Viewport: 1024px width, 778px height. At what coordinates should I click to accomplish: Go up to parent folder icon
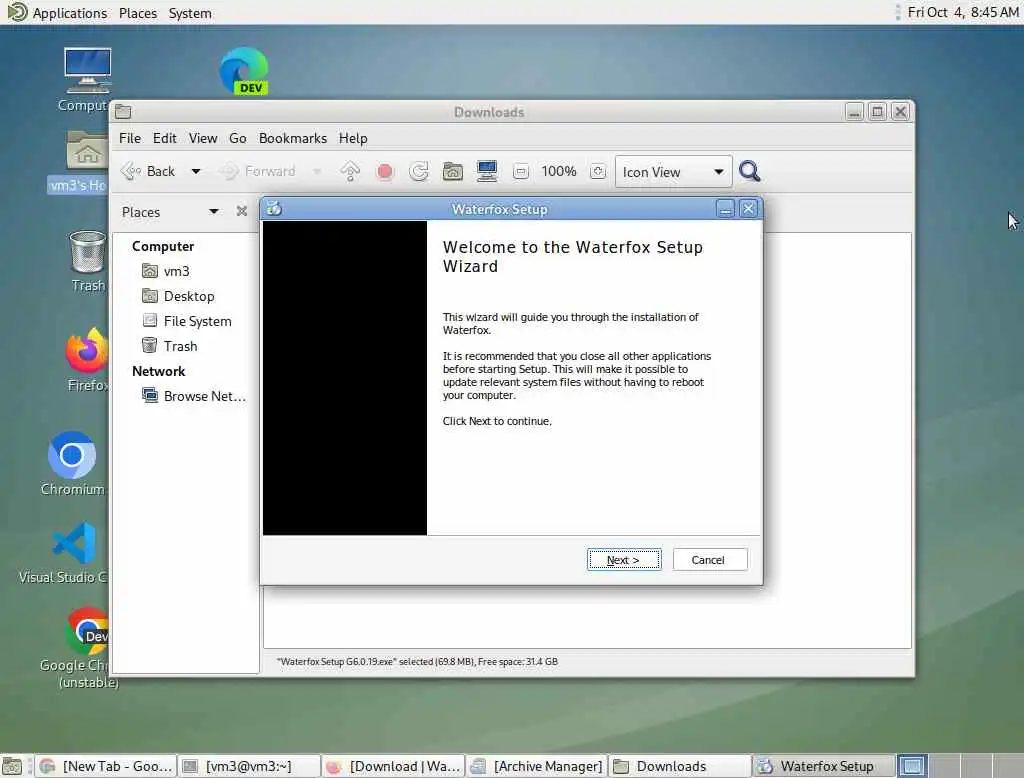[x=350, y=171]
